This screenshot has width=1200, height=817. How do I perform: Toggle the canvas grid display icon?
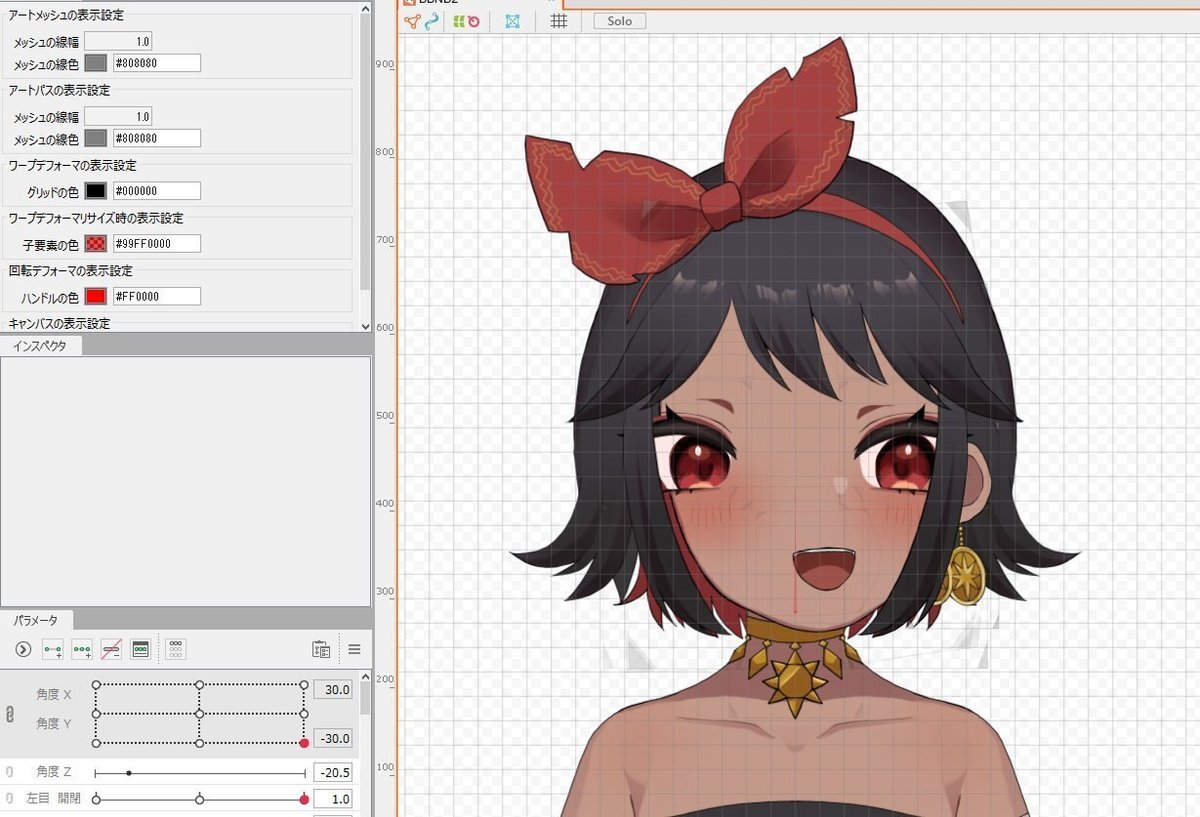(x=559, y=21)
